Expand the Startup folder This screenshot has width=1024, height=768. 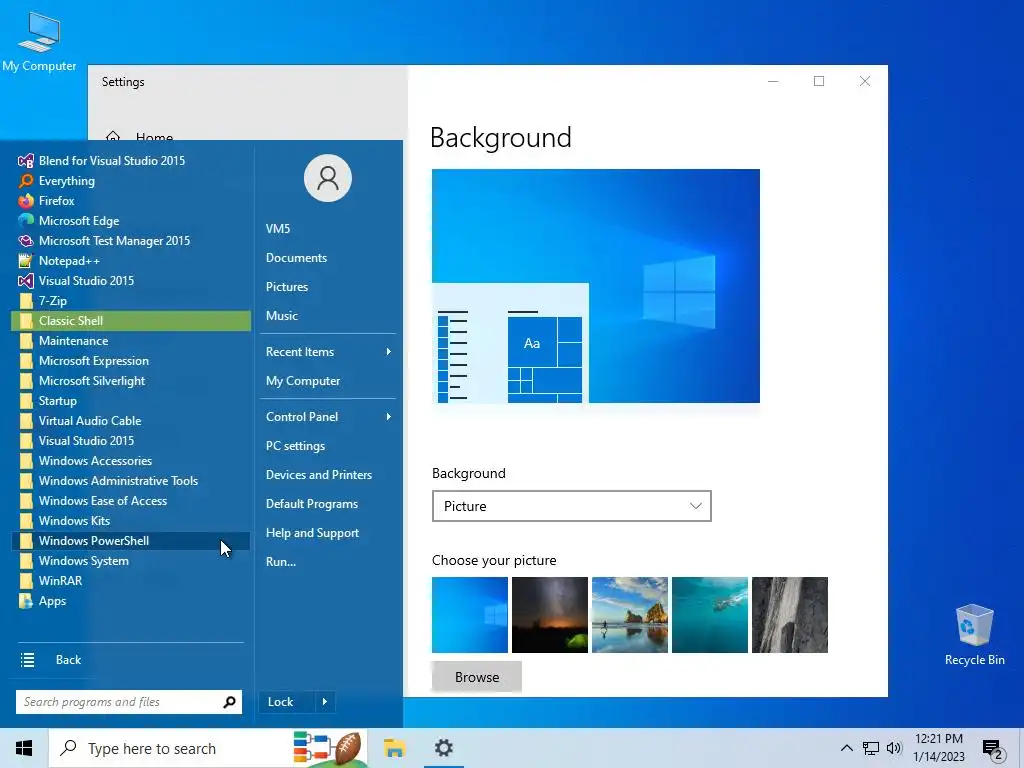click(131, 401)
